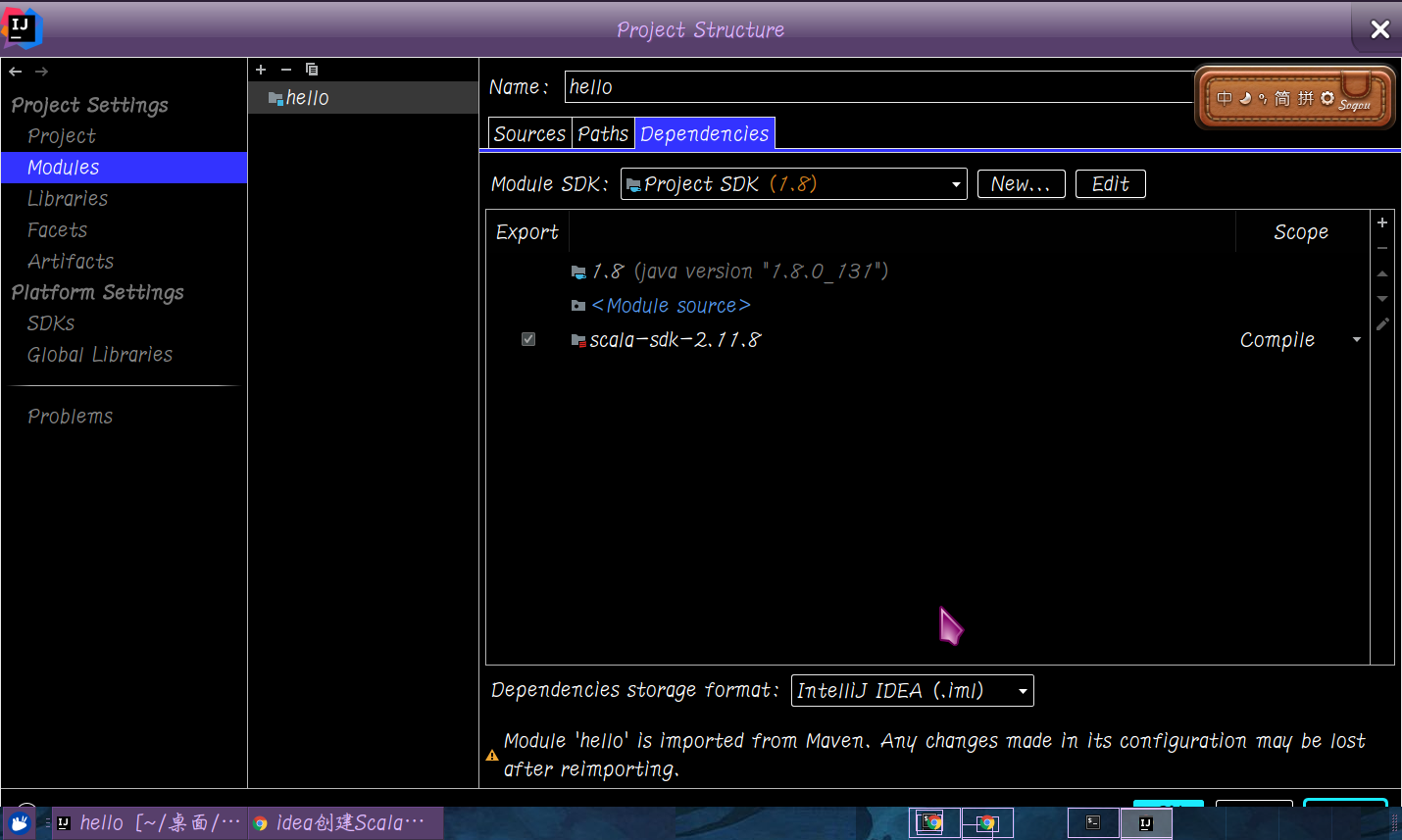Go forward with the right arrow
Viewport: 1402px width, 840px height.
point(41,72)
